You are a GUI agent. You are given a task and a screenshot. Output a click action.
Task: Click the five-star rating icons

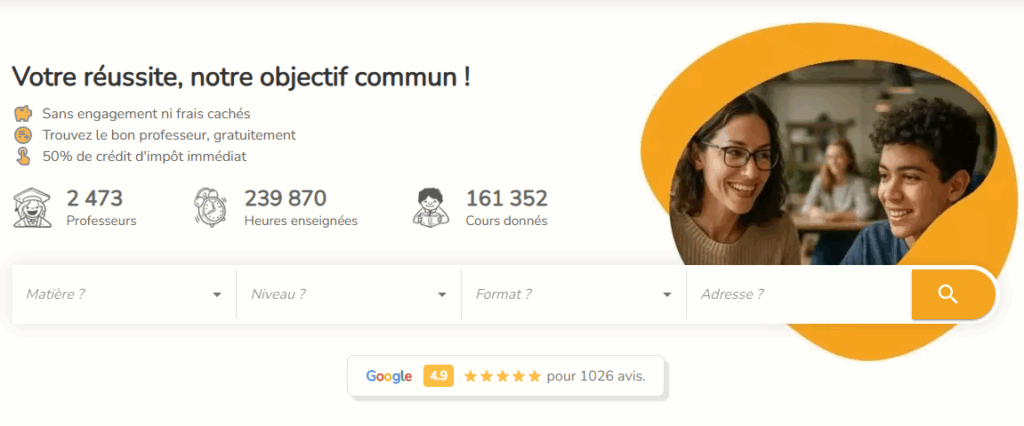502,376
